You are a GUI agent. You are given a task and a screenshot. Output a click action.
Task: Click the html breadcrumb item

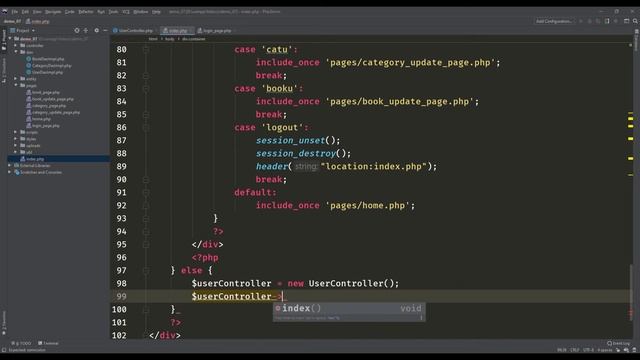(153, 39)
